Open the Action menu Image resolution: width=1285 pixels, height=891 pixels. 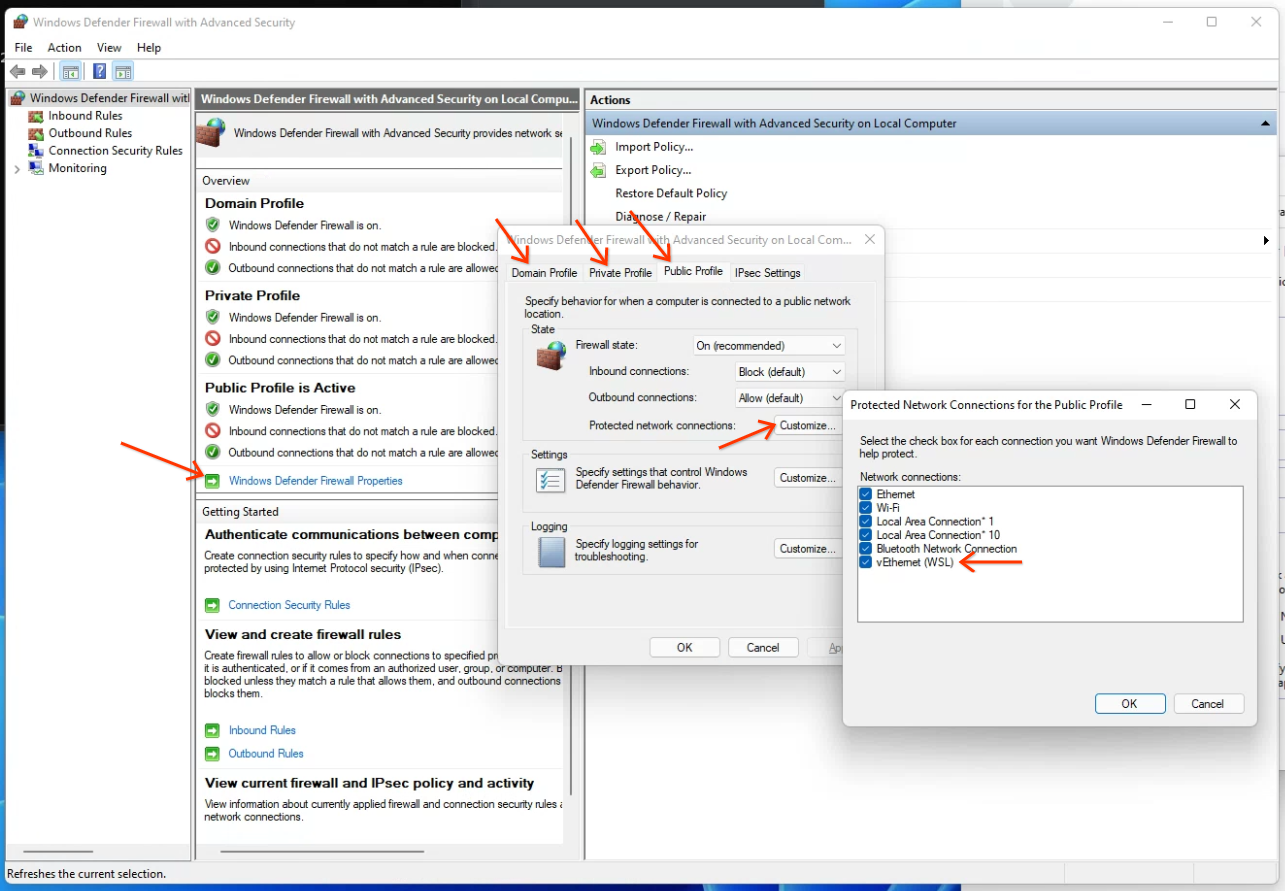(x=64, y=47)
